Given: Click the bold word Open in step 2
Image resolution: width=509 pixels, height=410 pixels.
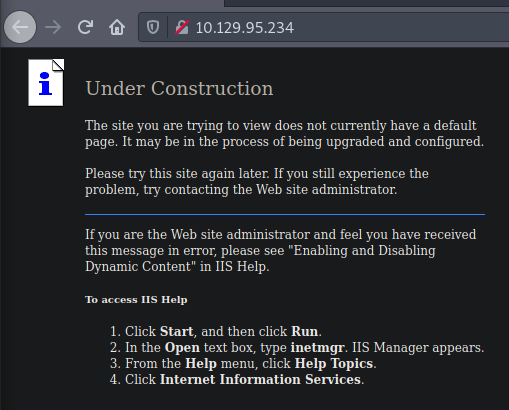Looking at the screenshot, I should pos(182,348).
